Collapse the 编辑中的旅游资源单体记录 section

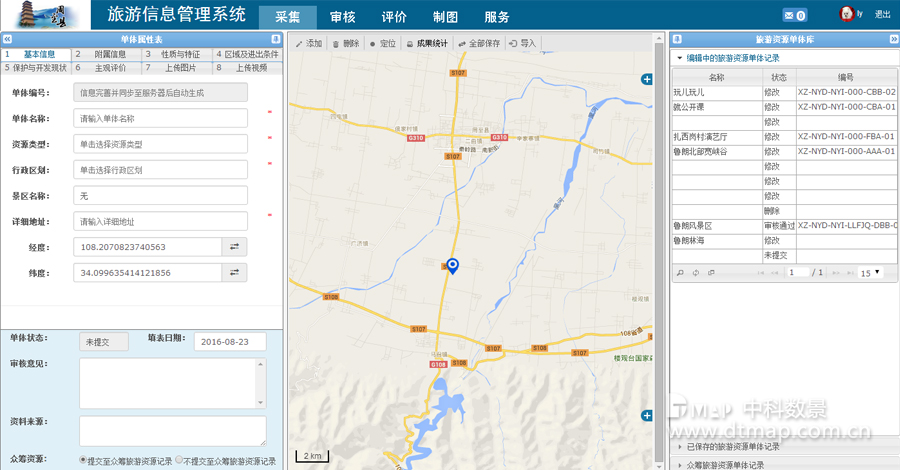[x=680, y=58]
